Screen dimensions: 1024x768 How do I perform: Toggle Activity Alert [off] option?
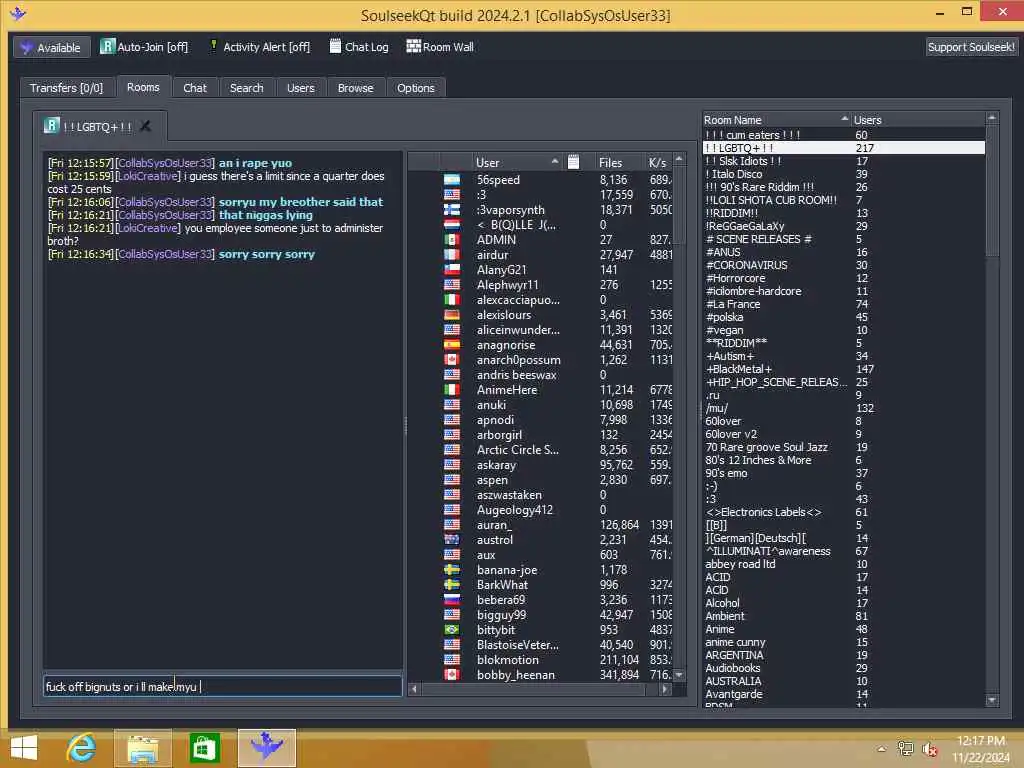(259, 47)
